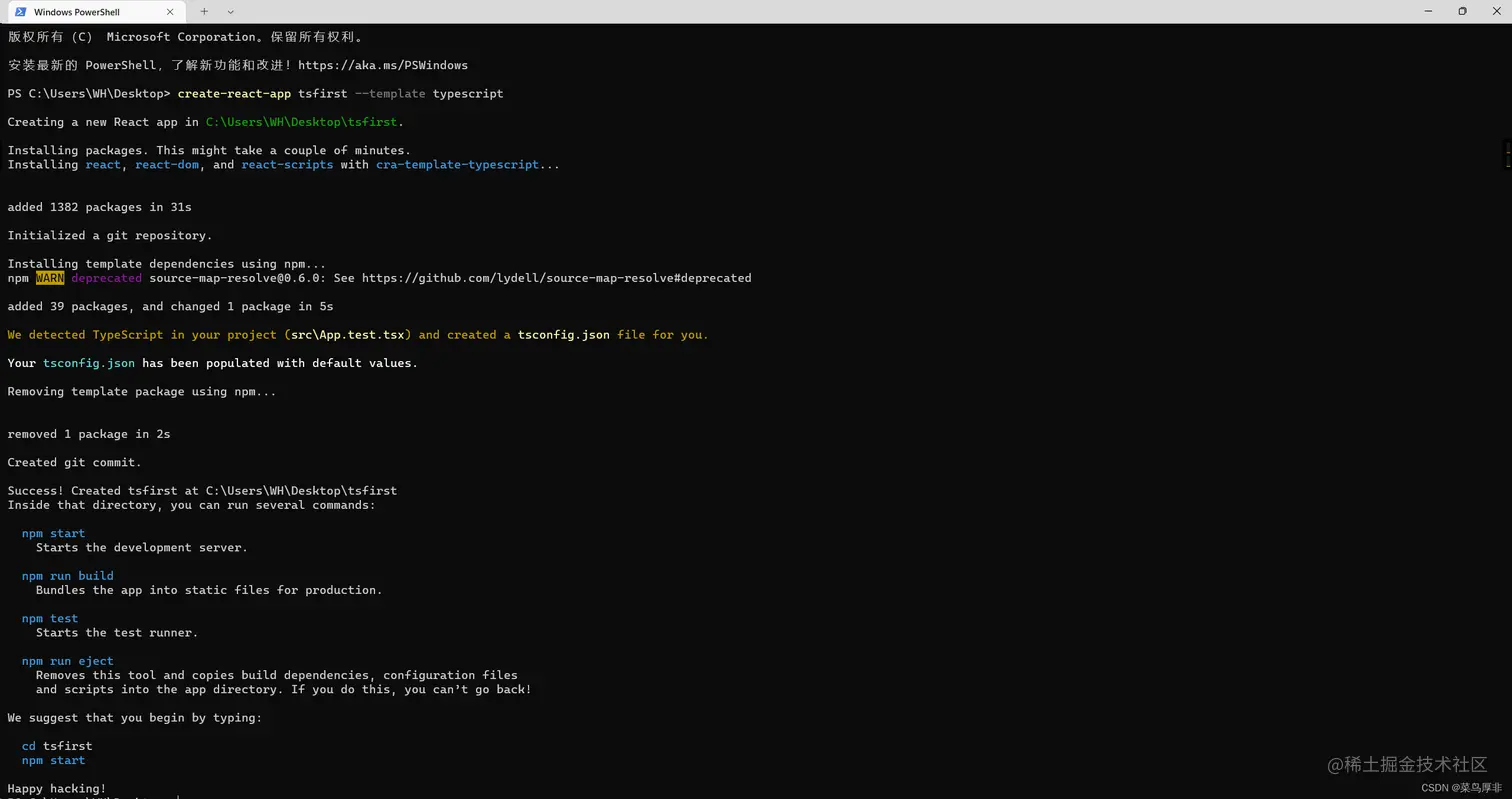Click 'We suggest that you begin by typing:'
Screen dimensions: 1512x799
coord(135,718)
